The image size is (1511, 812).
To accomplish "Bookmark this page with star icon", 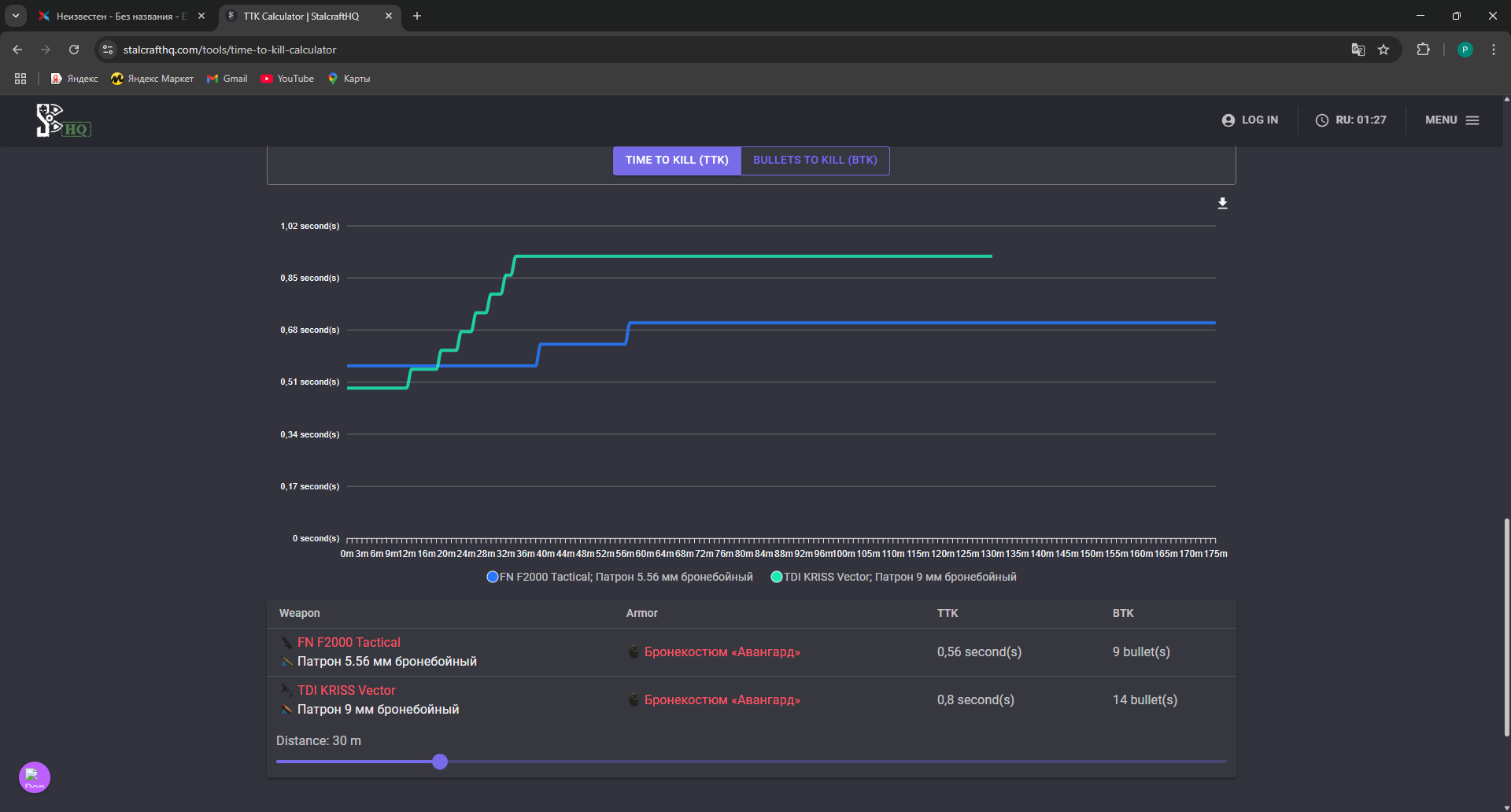I will pyautogui.click(x=1384, y=50).
